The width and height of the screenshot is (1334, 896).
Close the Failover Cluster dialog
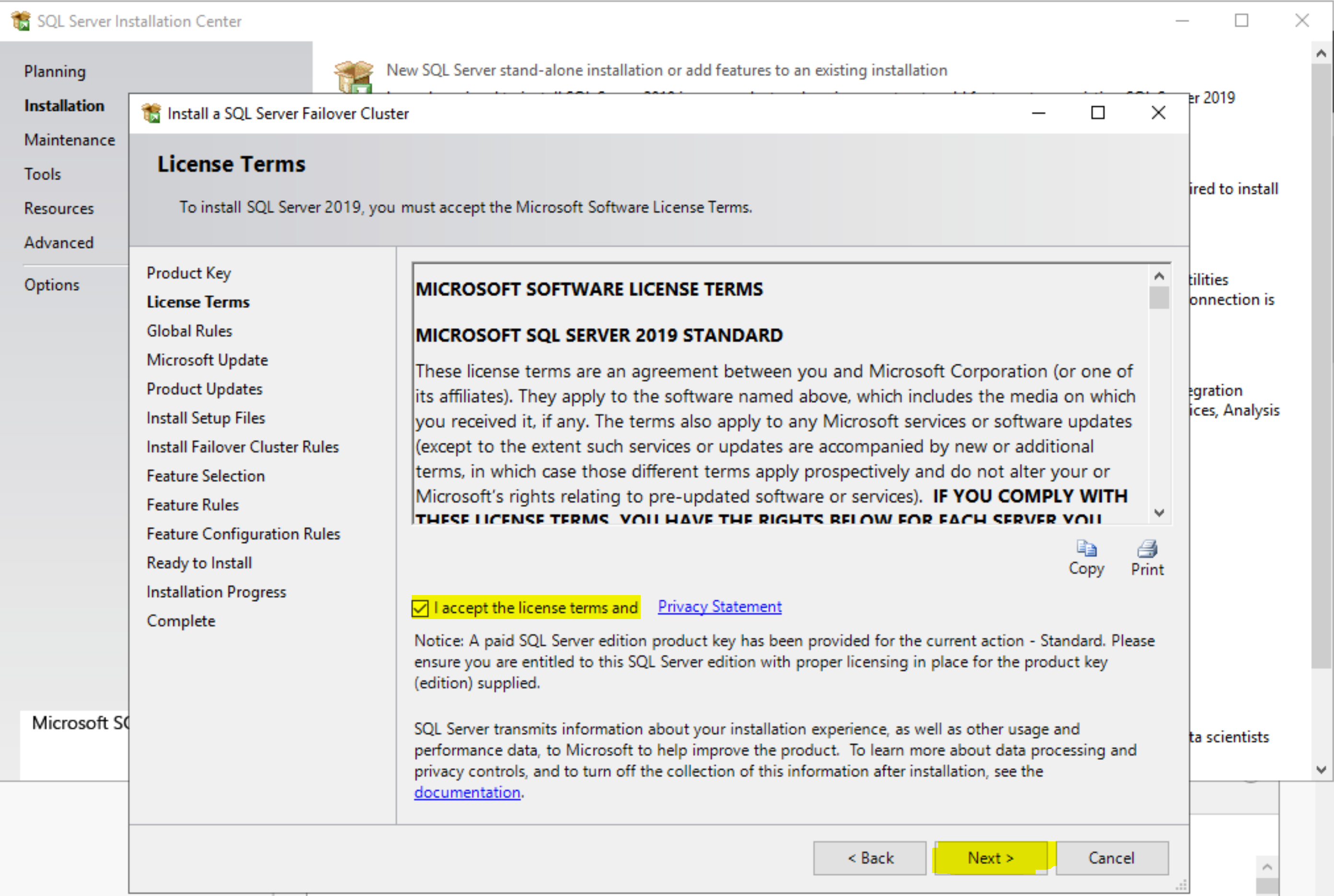[1158, 113]
